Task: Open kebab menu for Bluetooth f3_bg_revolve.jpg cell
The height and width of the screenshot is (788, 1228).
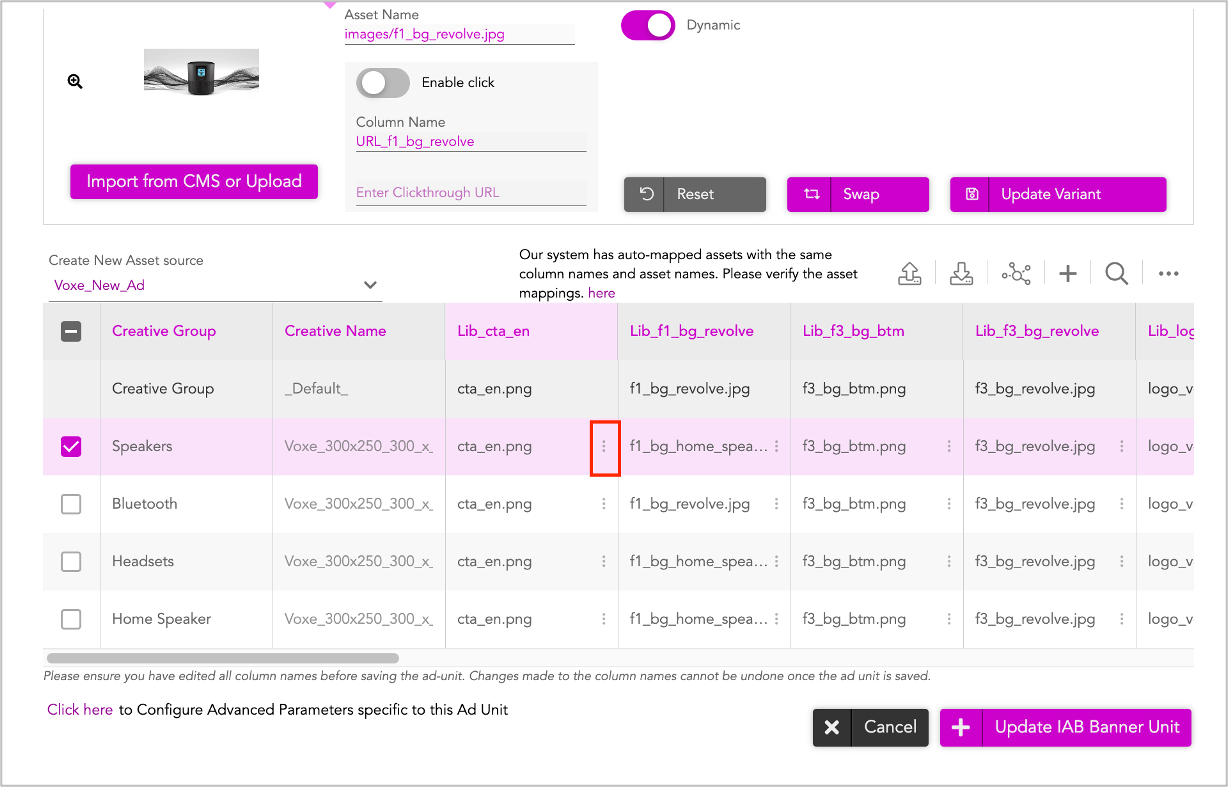Action: point(1122,504)
